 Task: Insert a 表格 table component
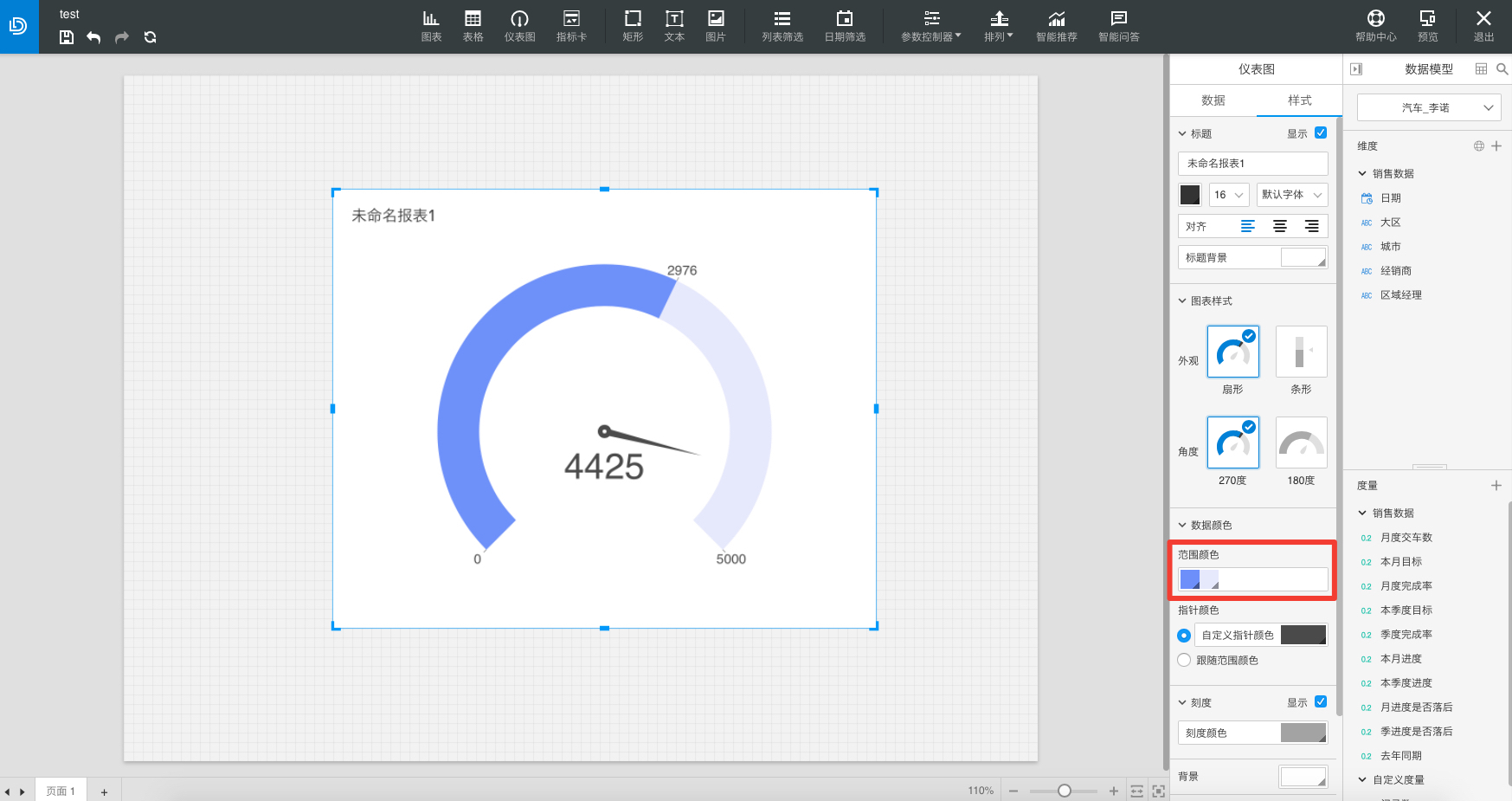pos(473,26)
